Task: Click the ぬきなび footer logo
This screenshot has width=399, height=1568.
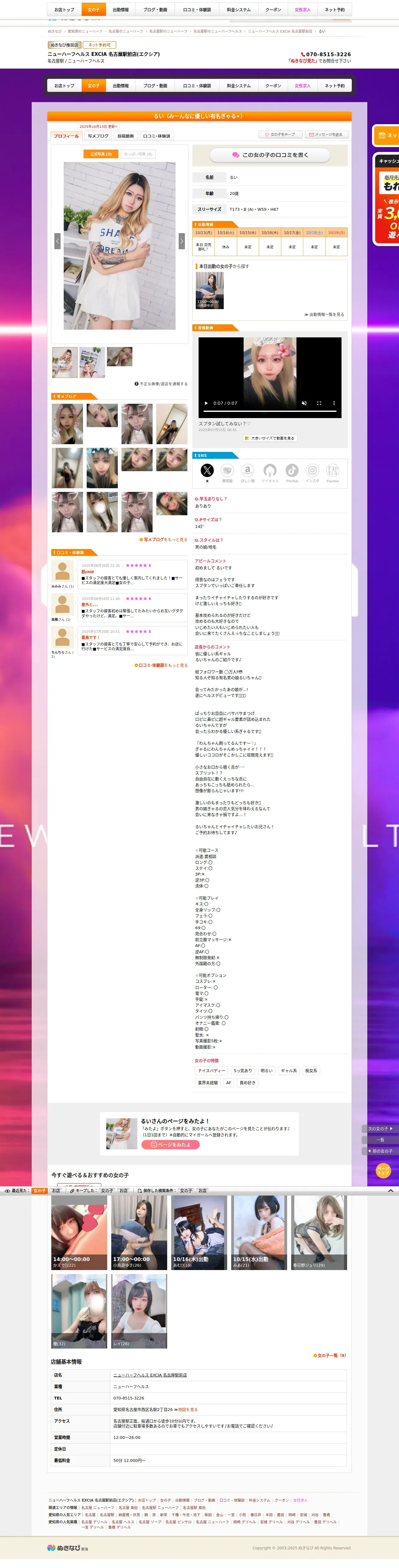Action: (68, 1548)
